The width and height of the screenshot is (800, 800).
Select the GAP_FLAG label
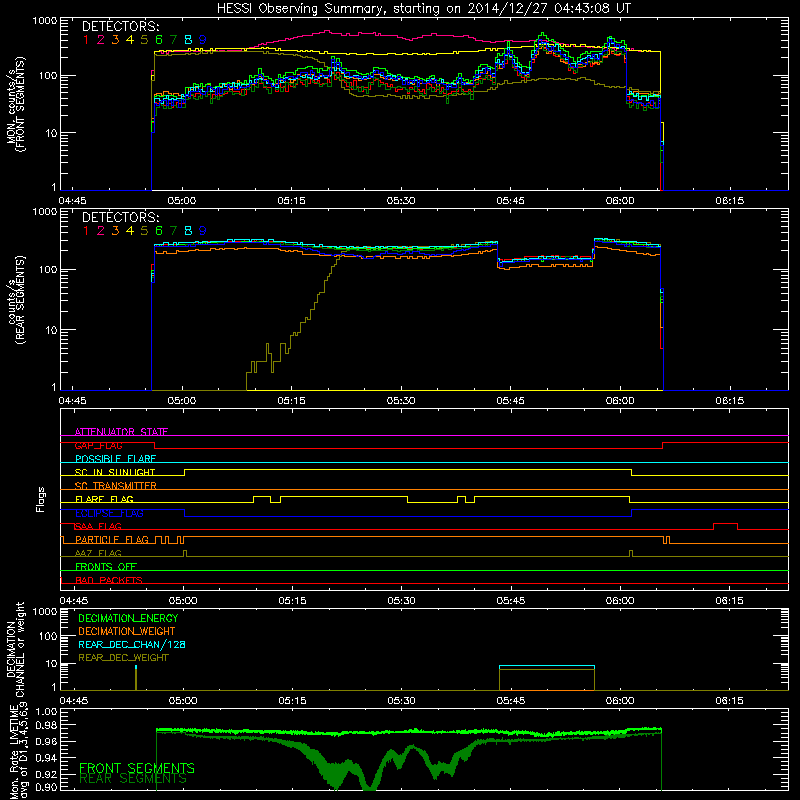point(98,445)
